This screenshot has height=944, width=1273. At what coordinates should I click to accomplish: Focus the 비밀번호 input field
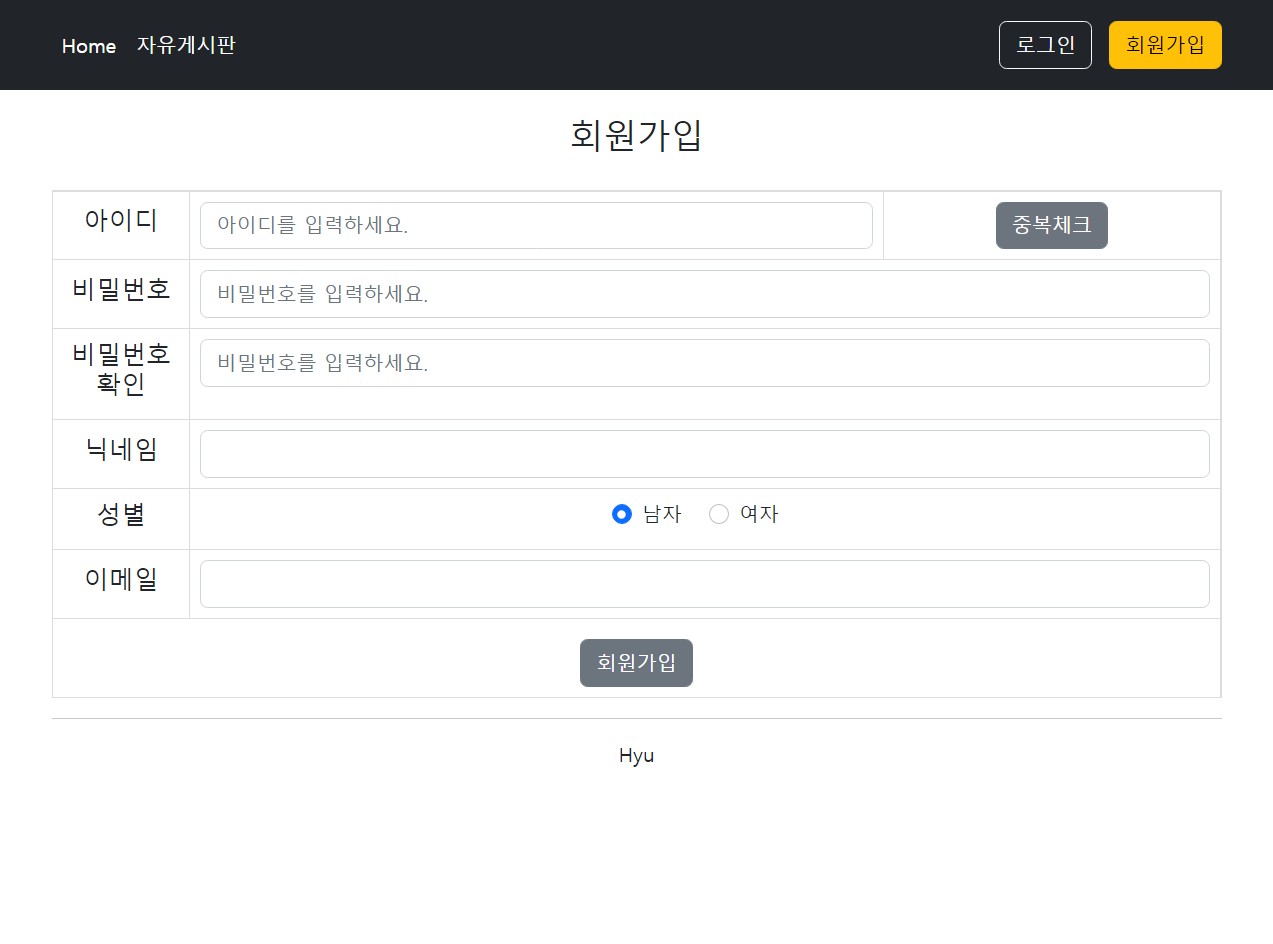[705, 294]
